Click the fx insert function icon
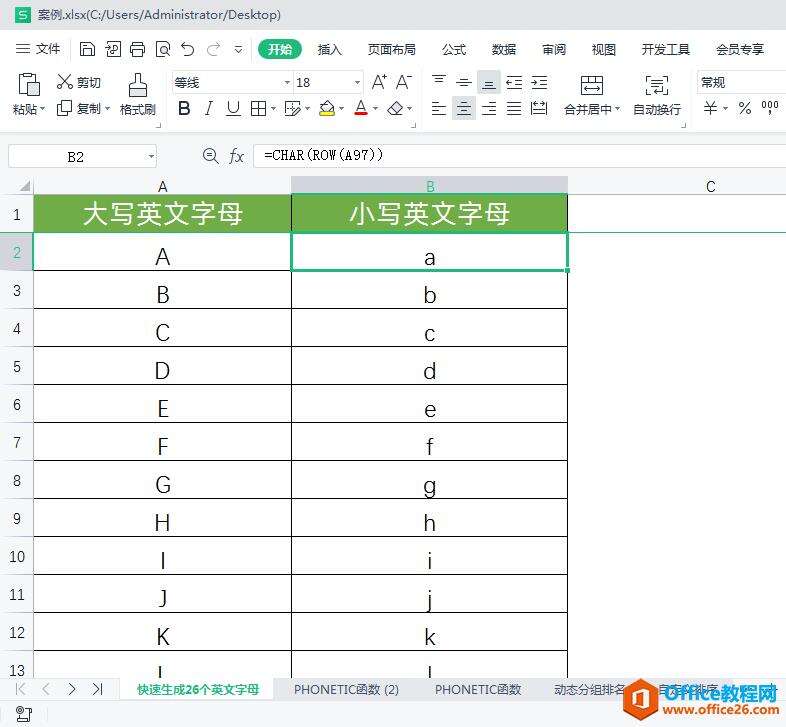 tap(237, 156)
